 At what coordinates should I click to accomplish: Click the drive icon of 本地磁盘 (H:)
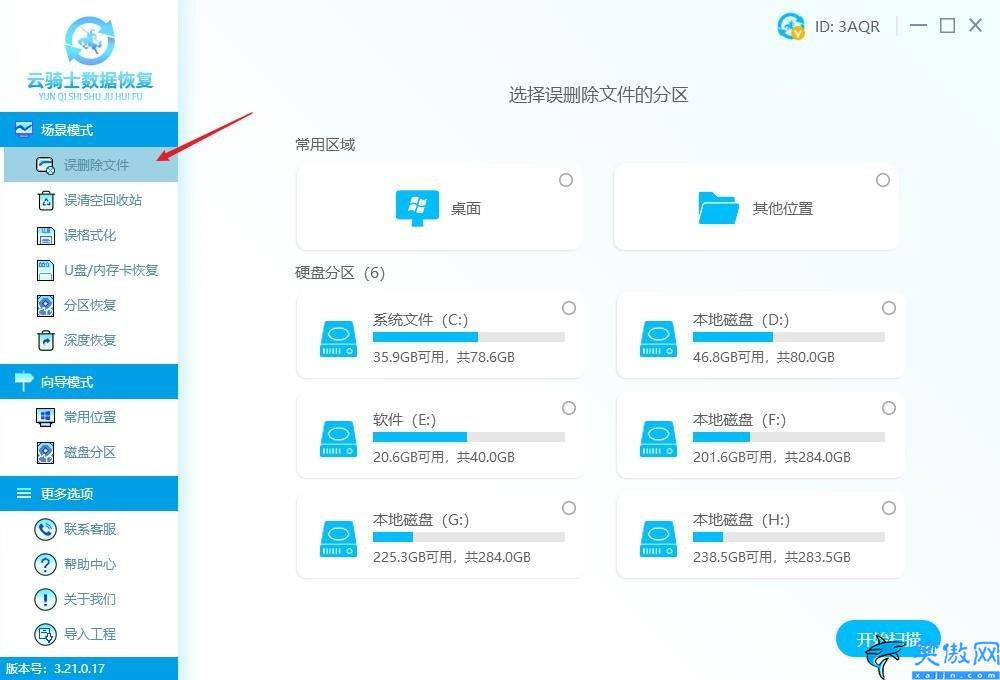click(x=659, y=539)
